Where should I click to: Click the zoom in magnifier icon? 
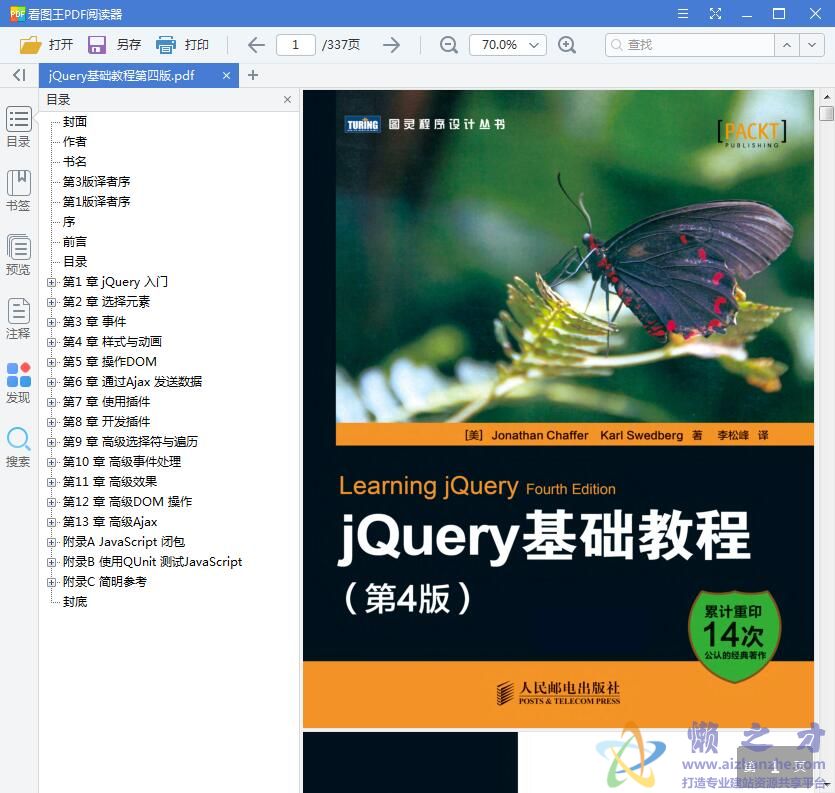(x=567, y=45)
